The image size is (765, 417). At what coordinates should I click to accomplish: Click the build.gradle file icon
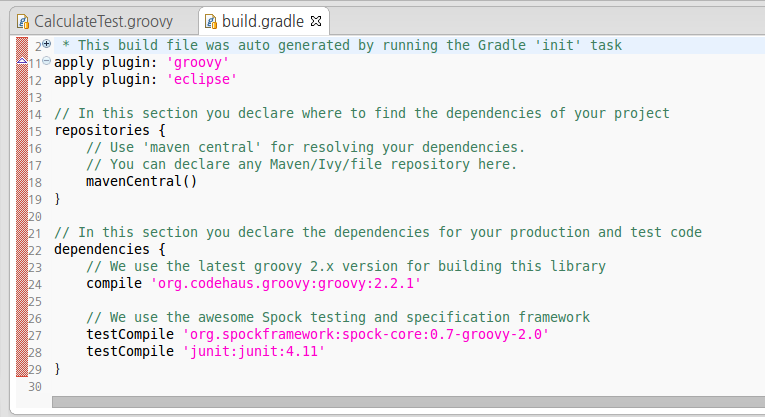211,21
